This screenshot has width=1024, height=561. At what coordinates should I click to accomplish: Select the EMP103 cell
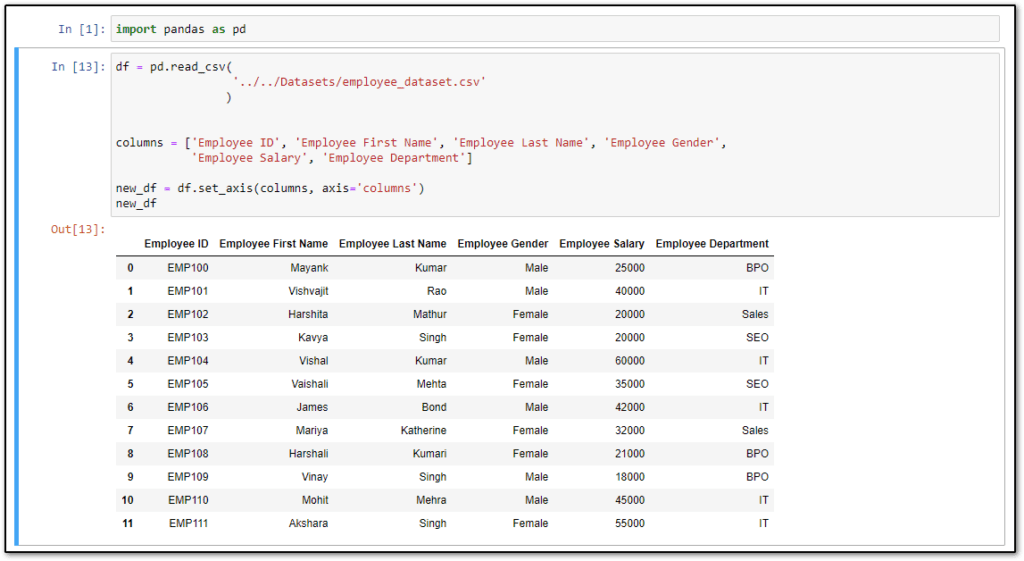pos(188,338)
